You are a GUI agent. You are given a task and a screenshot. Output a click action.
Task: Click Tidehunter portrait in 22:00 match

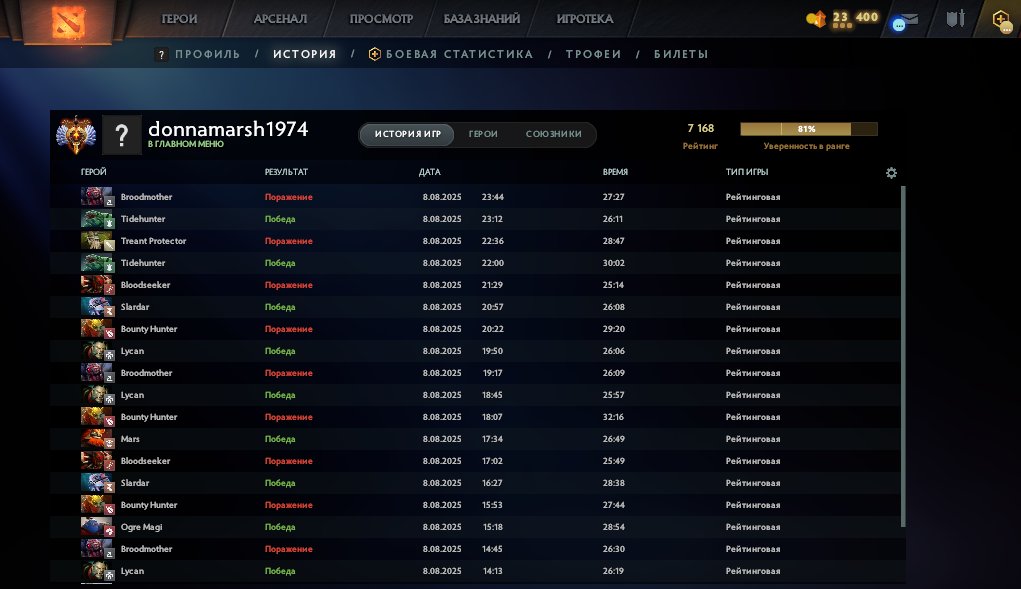pos(97,263)
